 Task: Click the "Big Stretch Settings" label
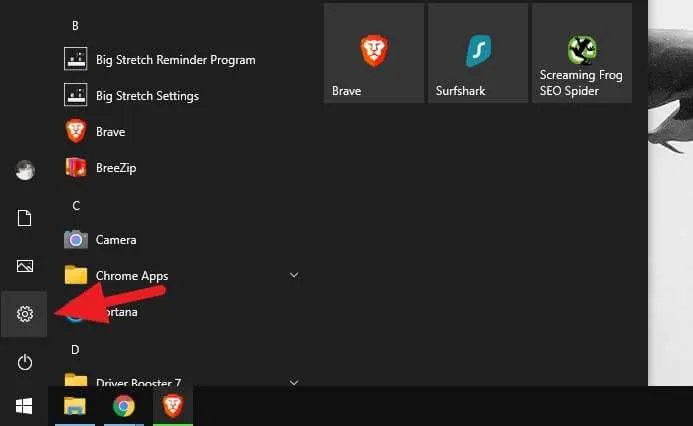click(x=147, y=96)
